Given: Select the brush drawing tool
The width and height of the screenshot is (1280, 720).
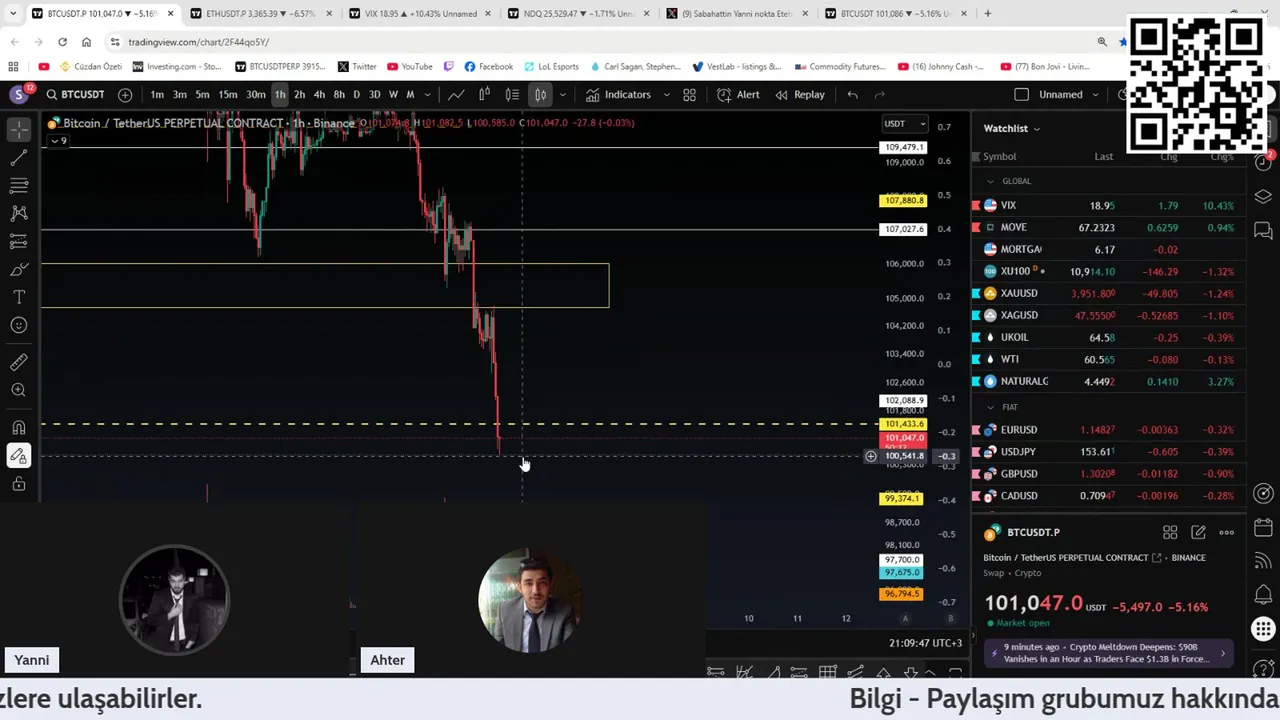Looking at the screenshot, I should click(x=19, y=269).
